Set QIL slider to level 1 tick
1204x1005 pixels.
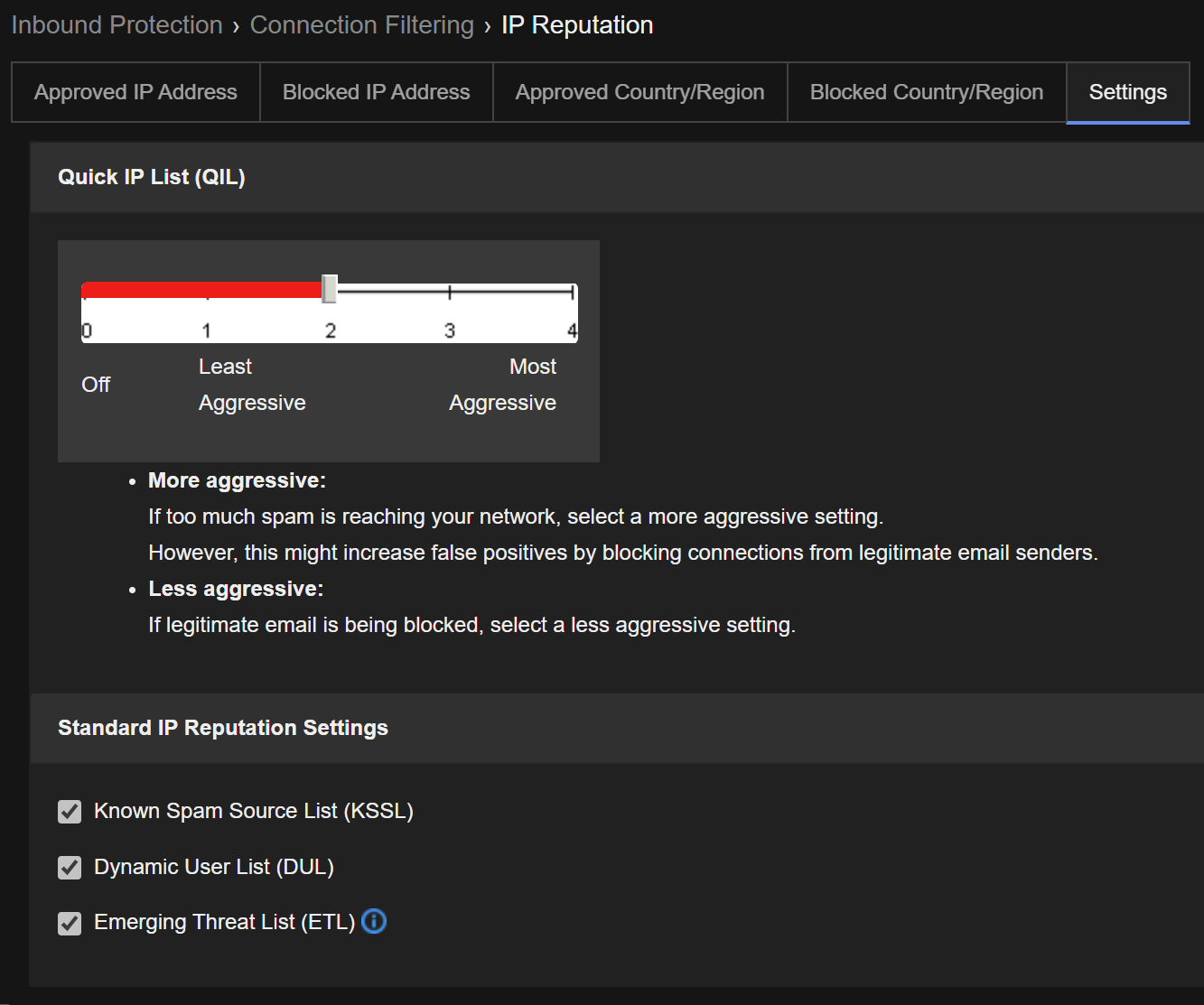[x=207, y=292]
